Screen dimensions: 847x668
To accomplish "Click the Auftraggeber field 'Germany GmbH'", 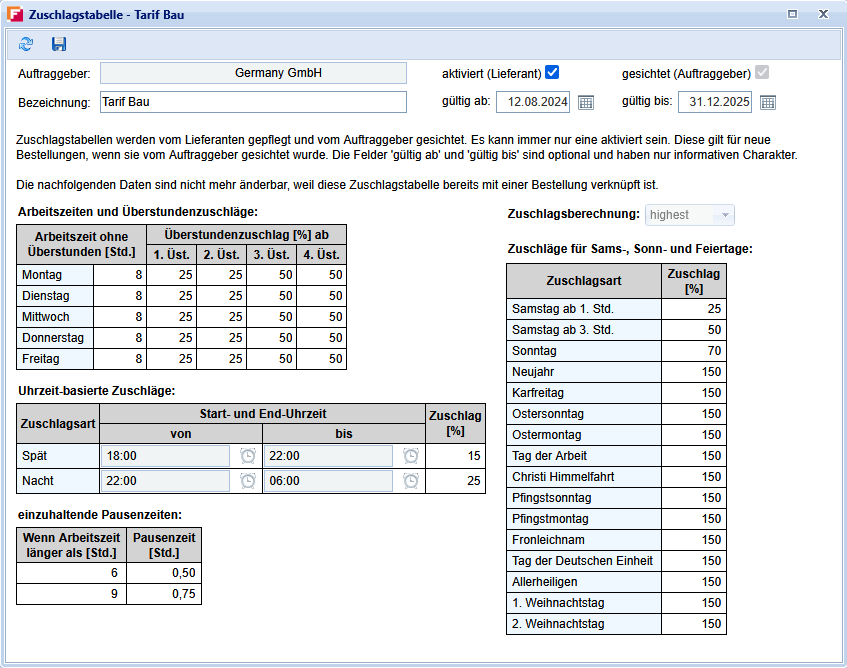I will click(x=252, y=73).
